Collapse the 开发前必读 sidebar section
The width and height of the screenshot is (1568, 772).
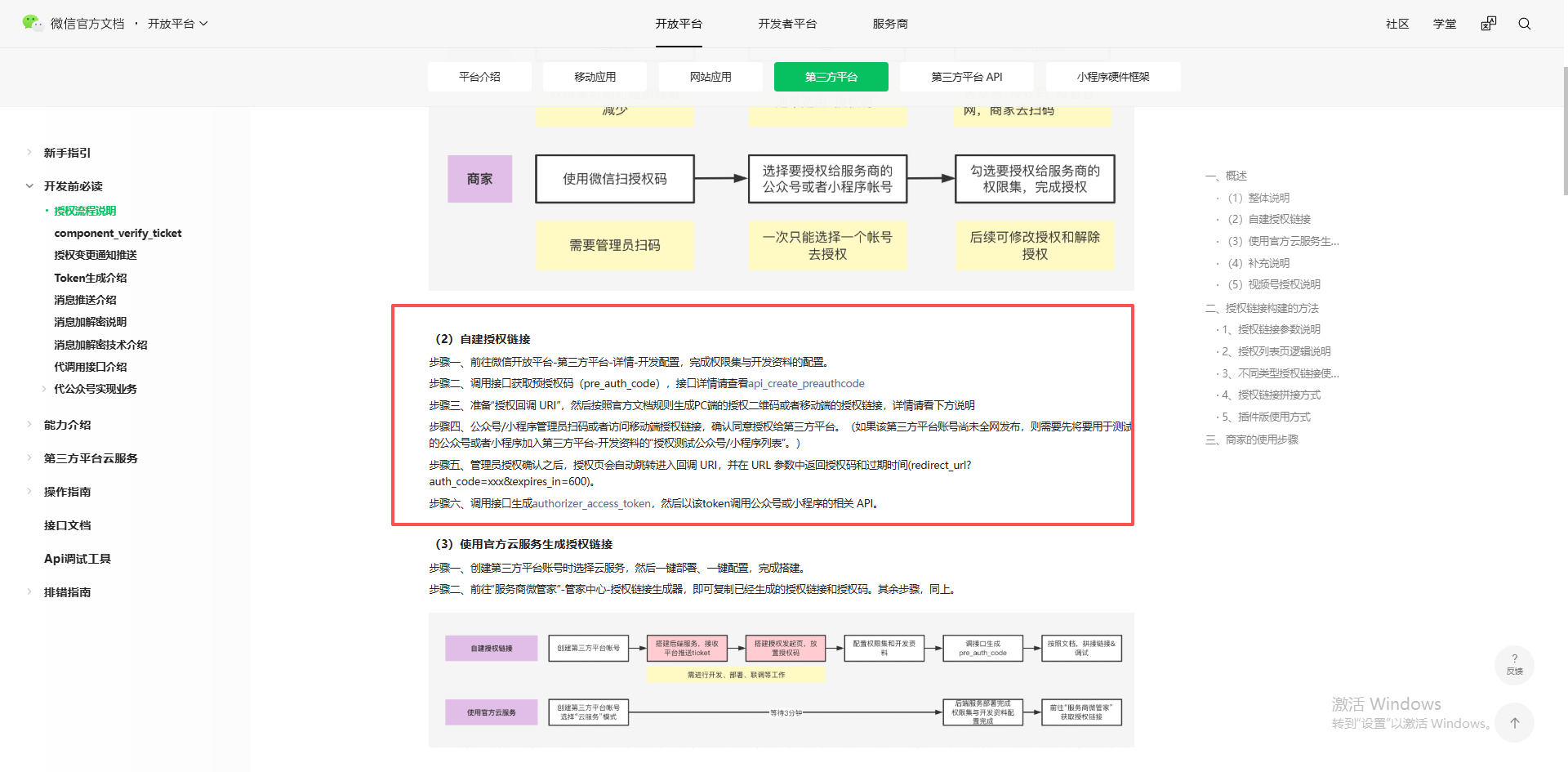tap(29, 186)
